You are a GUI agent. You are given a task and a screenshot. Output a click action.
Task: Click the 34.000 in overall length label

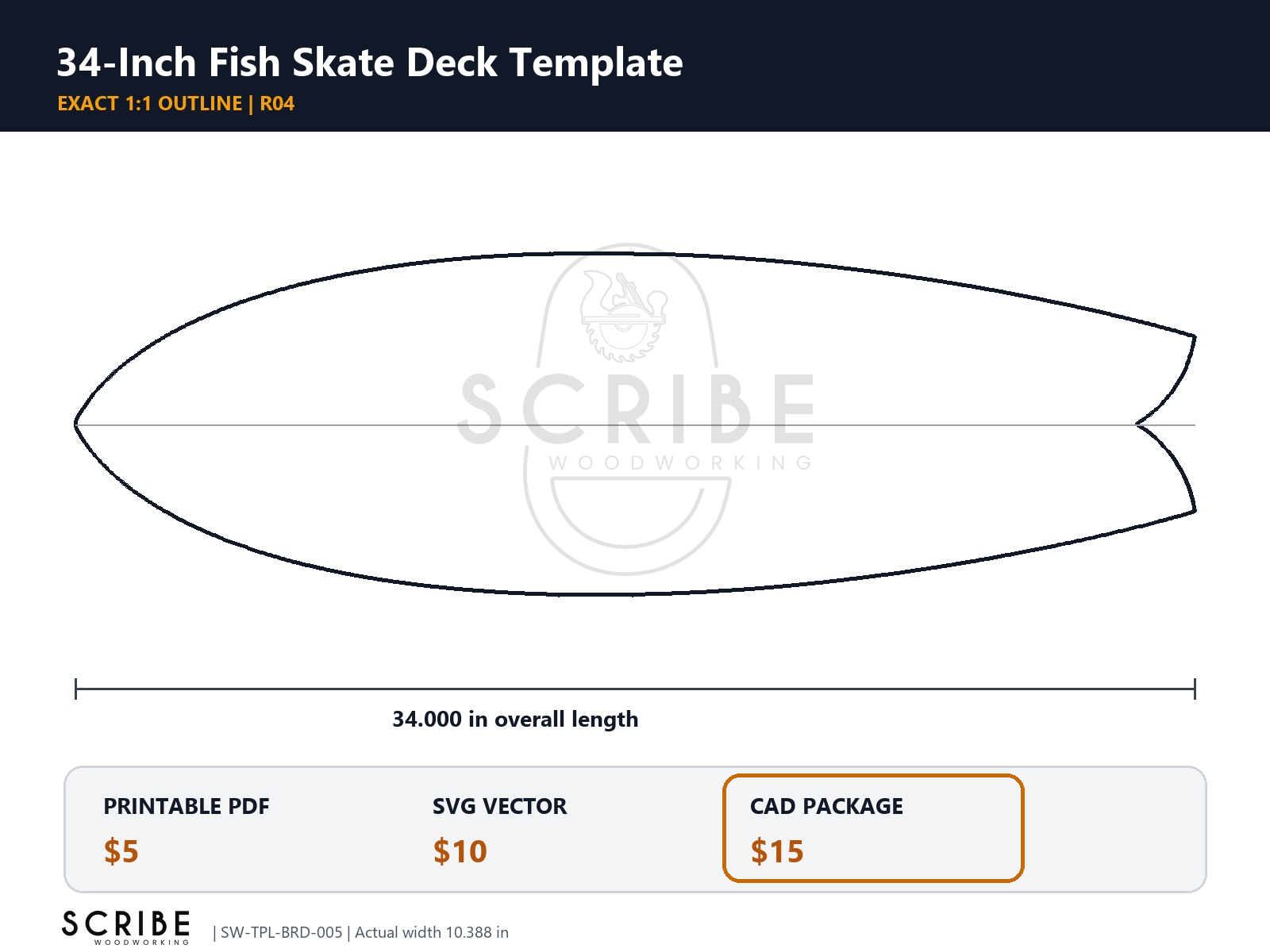[x=515, y=719]
